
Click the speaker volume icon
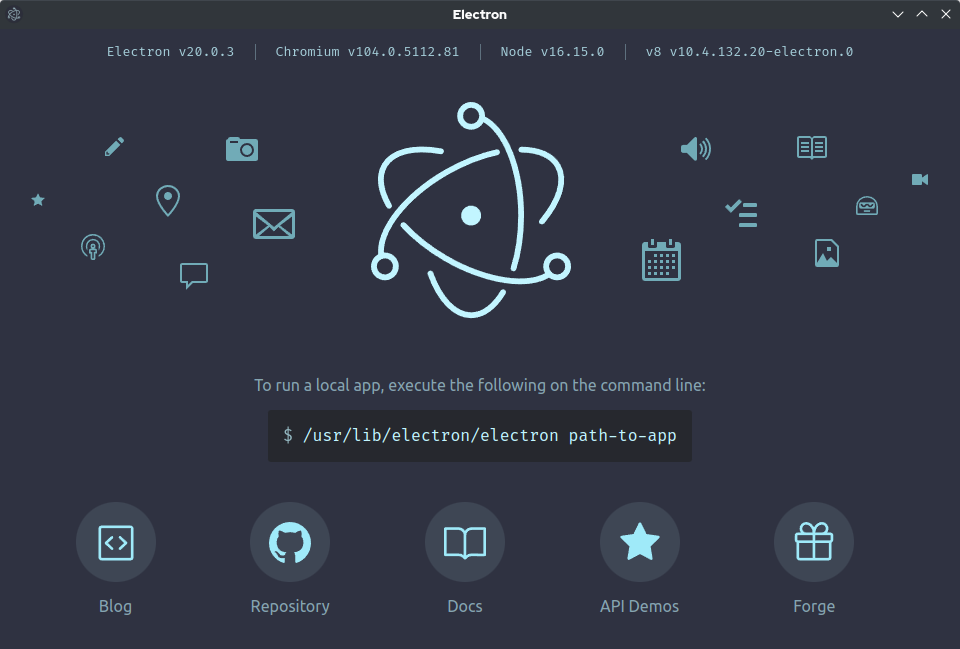696,148
